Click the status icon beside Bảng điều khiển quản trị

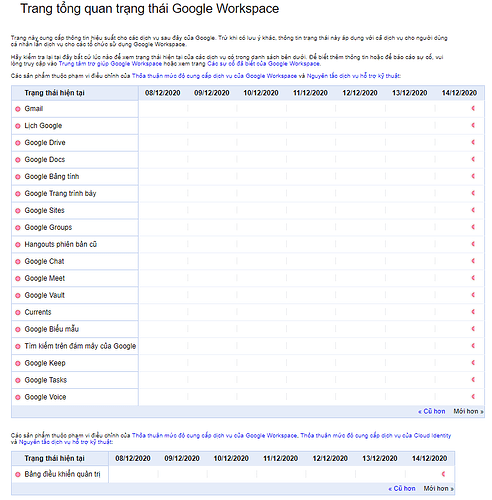click(x=18, y=475)
